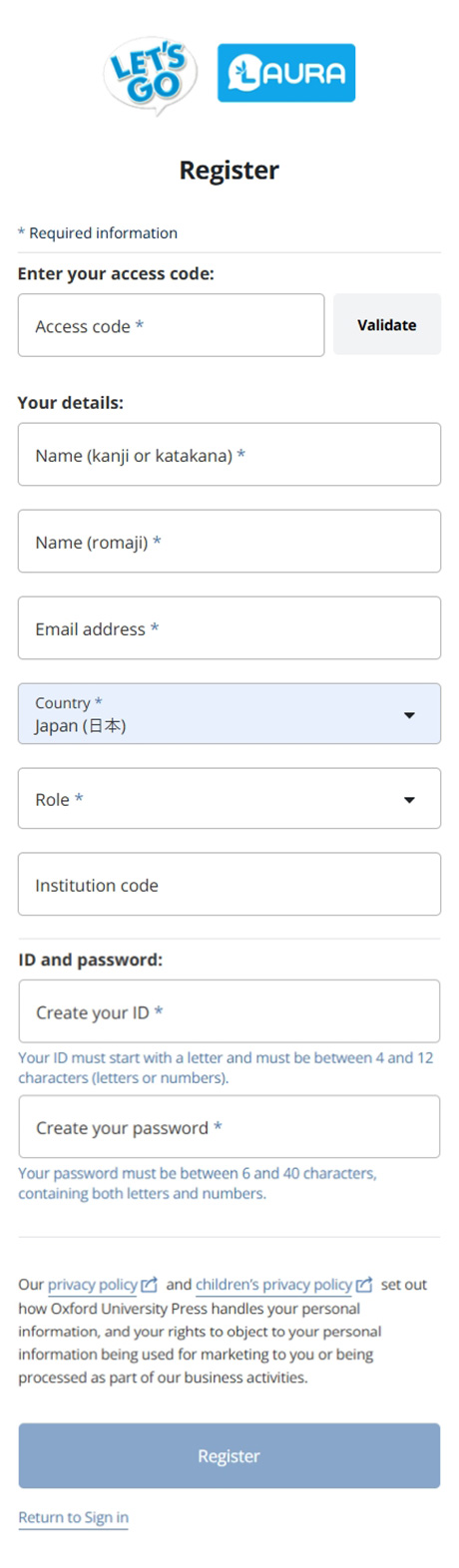
Task: Click external link icon beside children's privacy policy
Action: coord(364,1285)
